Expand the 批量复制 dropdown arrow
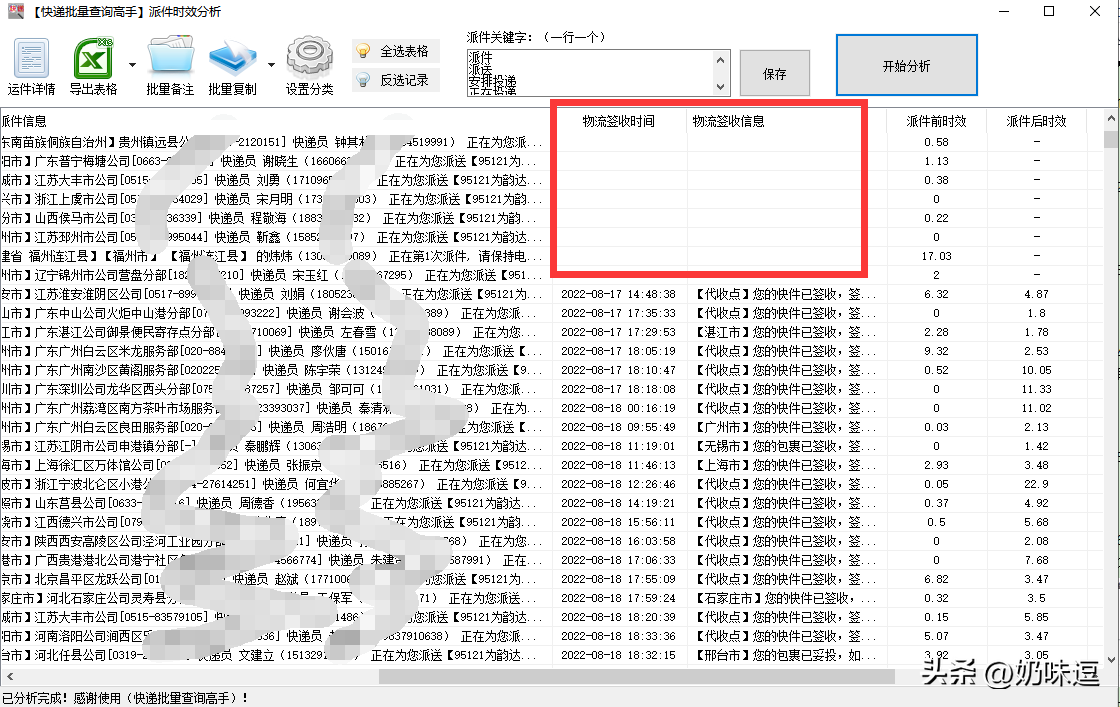Viewport: 1120px width, 707px height. click(x=271, y=65)
